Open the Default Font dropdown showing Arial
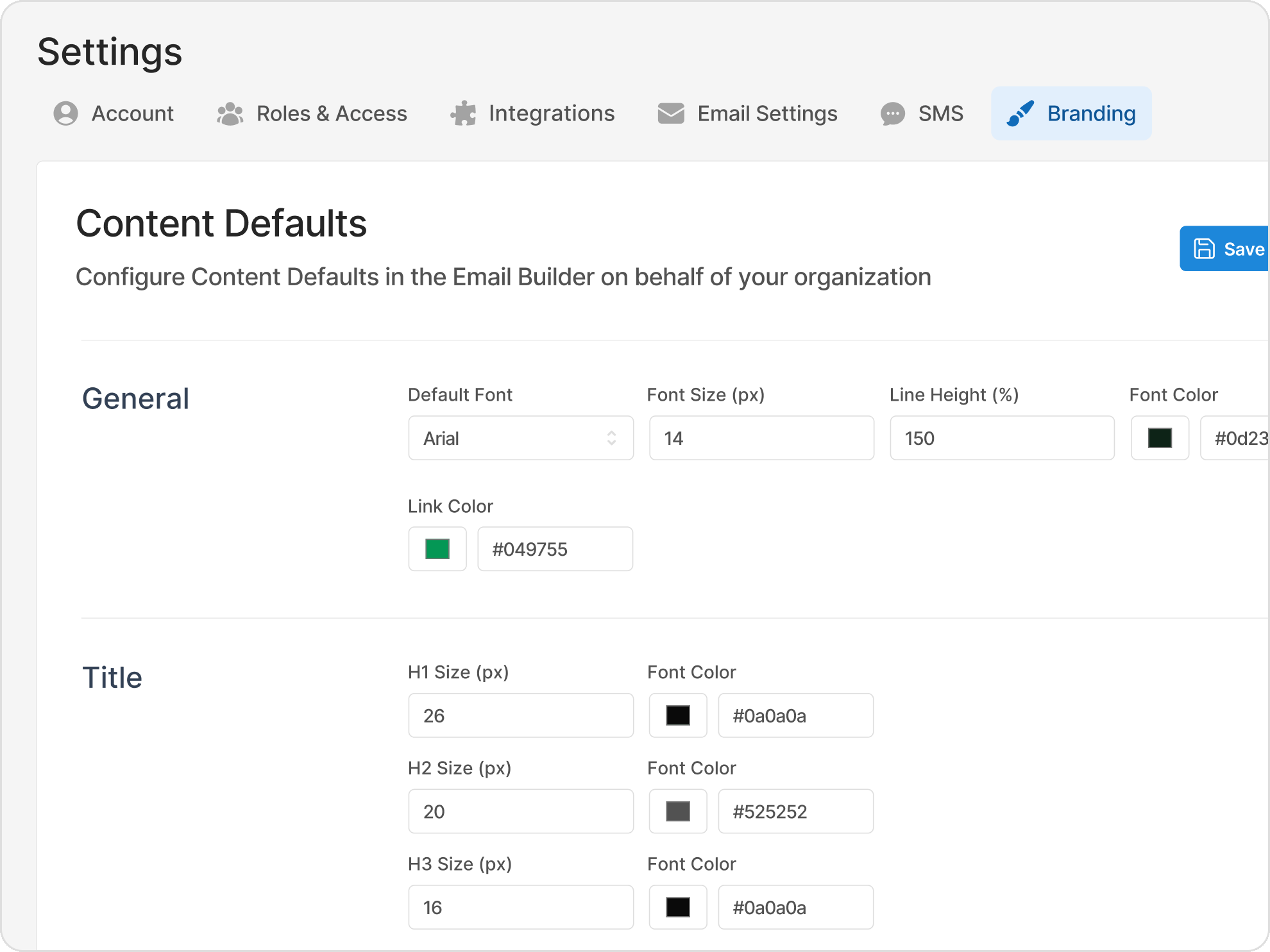Image resolution: width=1270 pixels, height=952 pixels. point(520,438)
